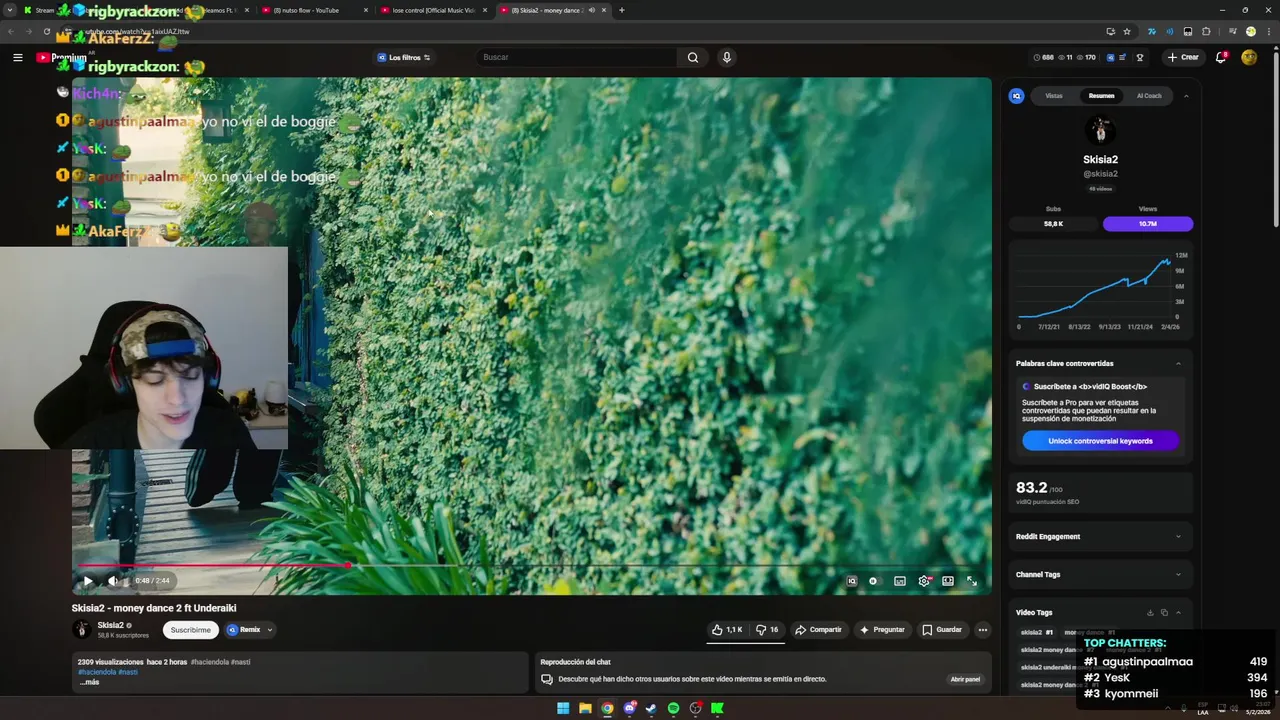
Task: Activate voice search microphone
Action: point(727,57)
